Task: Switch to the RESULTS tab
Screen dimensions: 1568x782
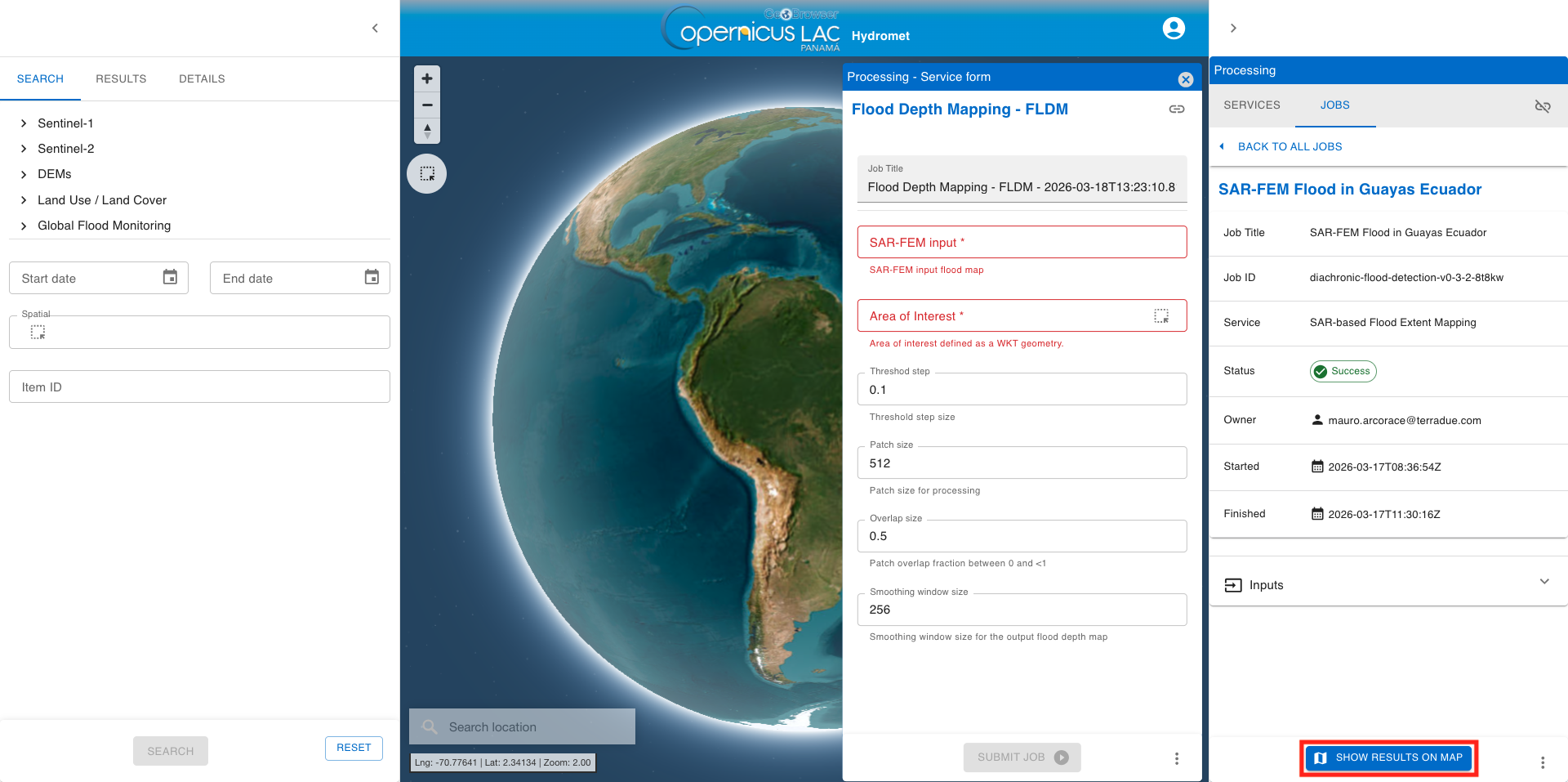Action: (121, 79)
